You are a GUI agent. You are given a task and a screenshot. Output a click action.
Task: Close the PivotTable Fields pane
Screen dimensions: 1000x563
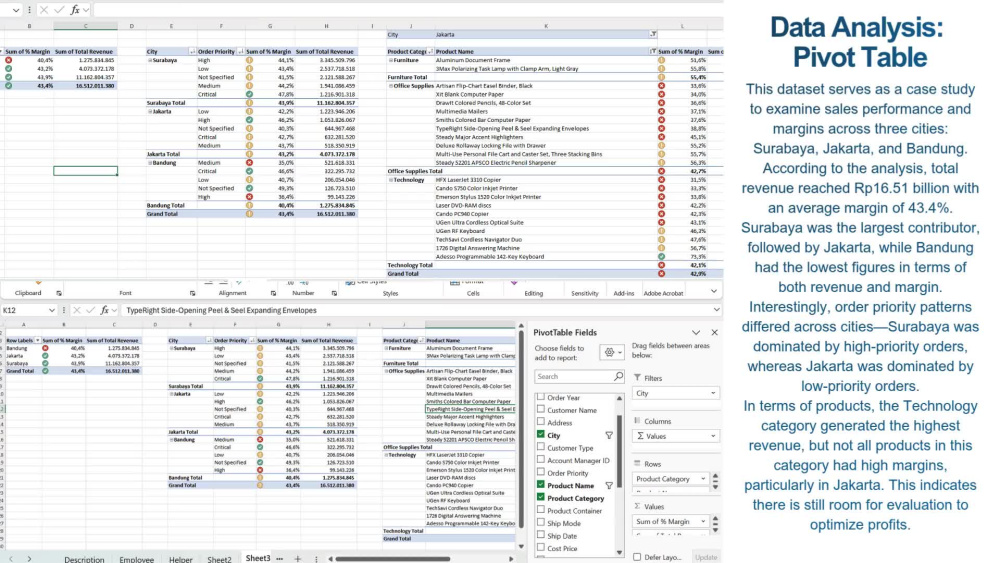pos(714,332)
